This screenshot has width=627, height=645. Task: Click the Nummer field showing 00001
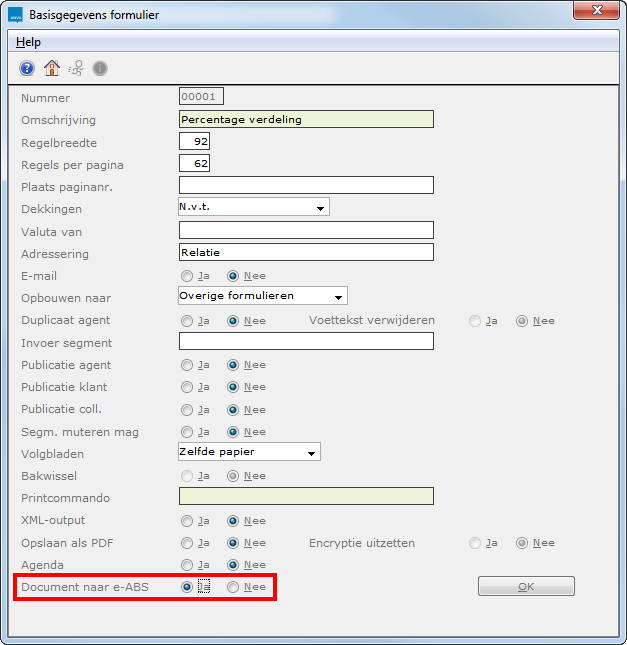pyautogui.click(x=201, y=96)
